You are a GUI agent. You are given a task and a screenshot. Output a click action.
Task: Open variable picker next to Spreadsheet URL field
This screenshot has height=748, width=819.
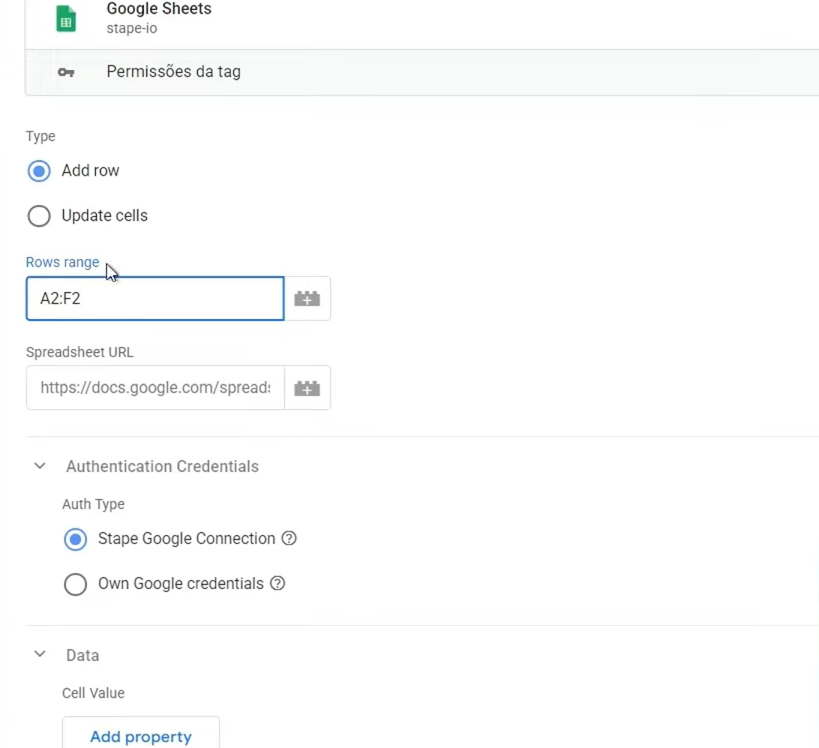(307, 388)
